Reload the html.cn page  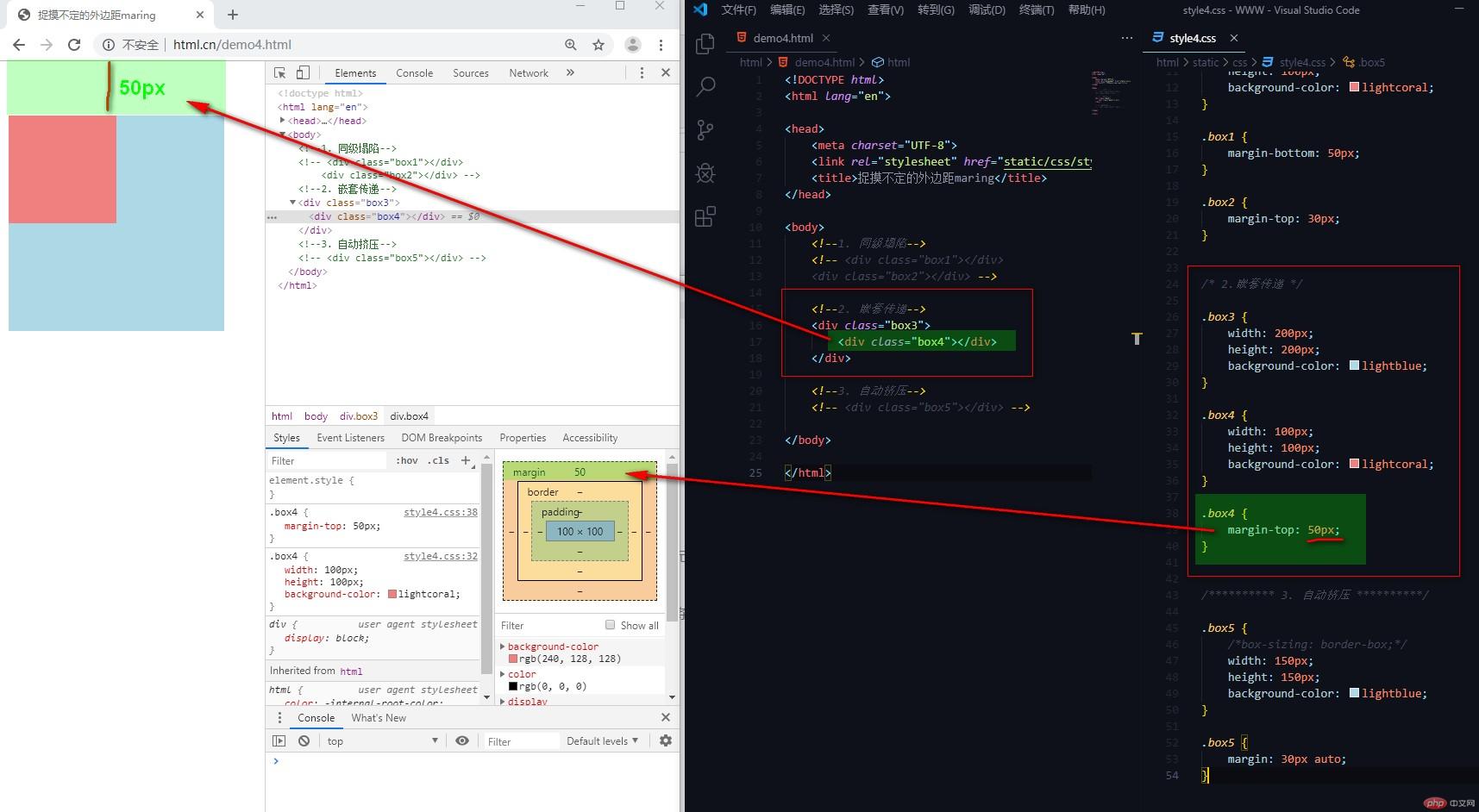[x=74, y=45]
